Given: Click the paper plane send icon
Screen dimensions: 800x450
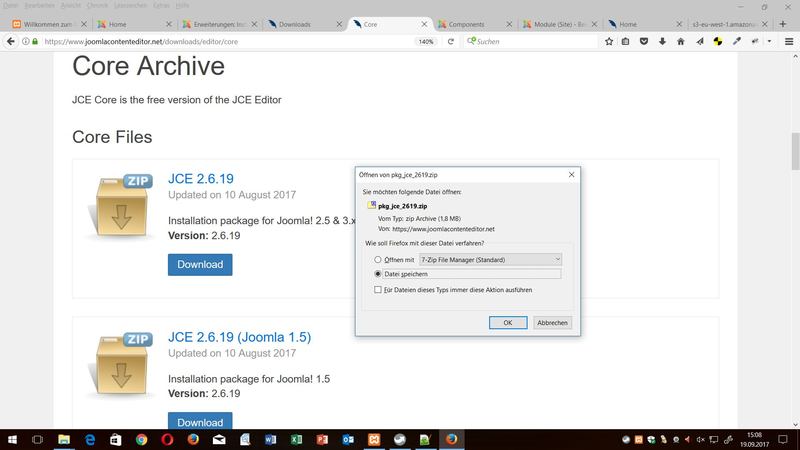Looking at the screenshot, I should 699,41.
